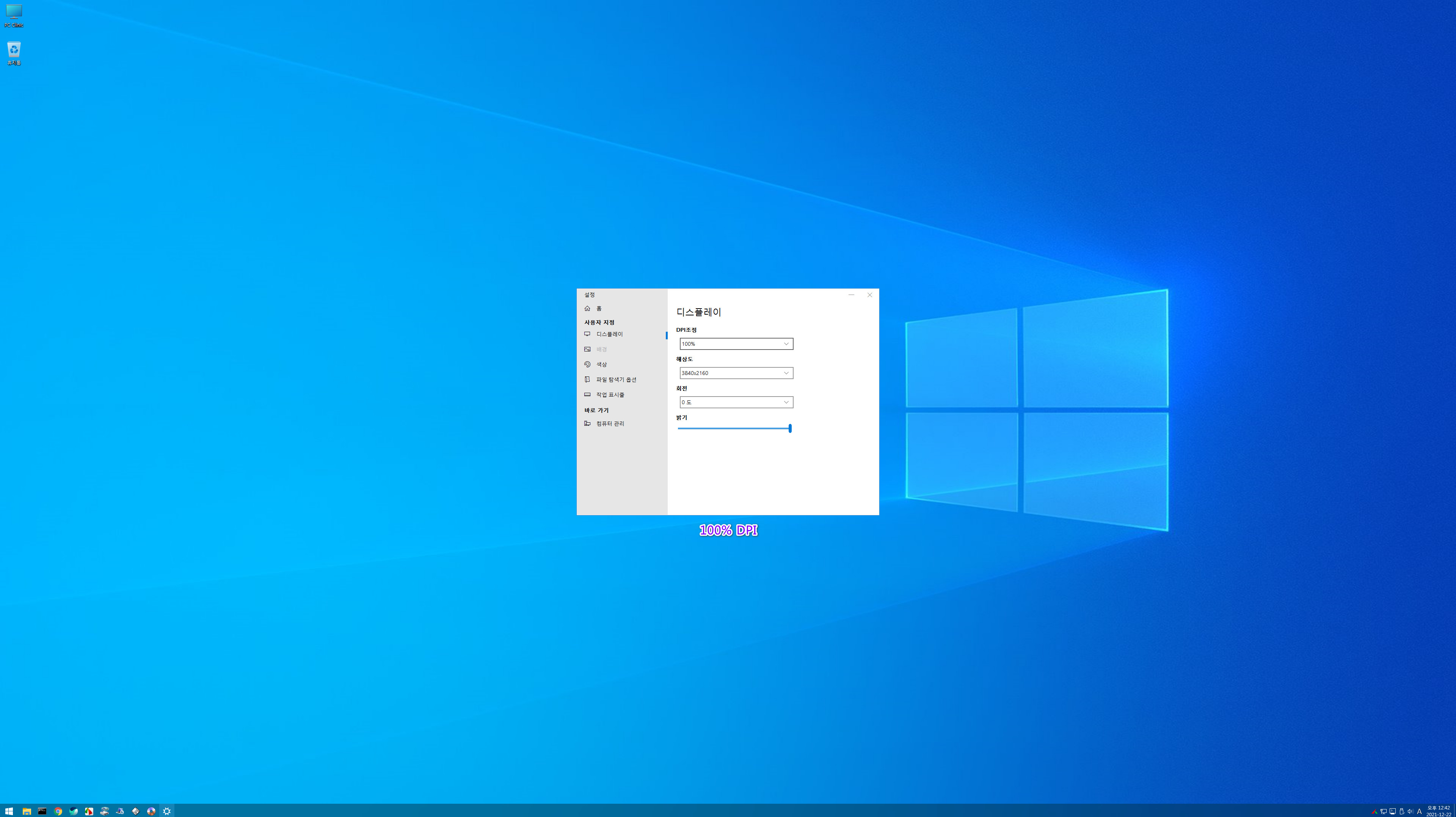
Task: Select the Recycle Bin desktop icon
Action: click(14, 53)
